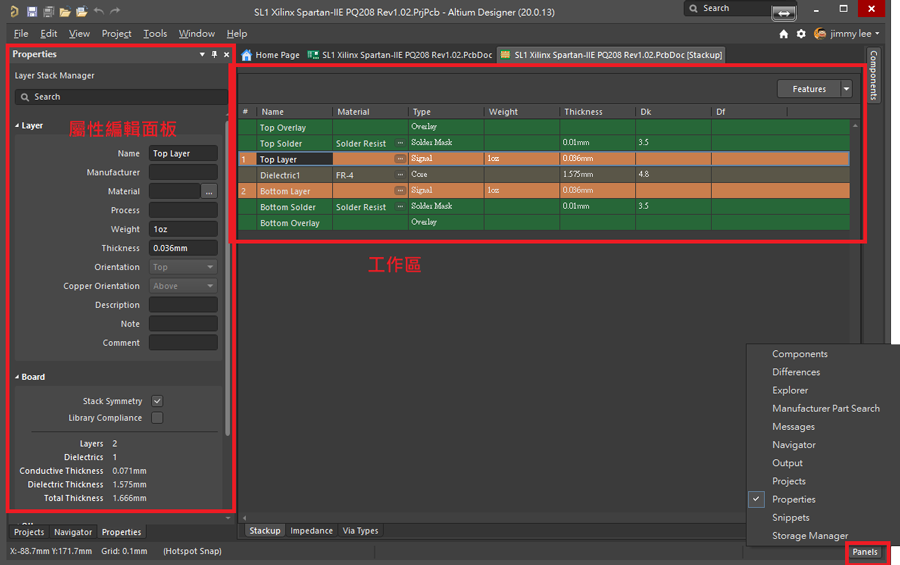This screenshot has width=900, height=565.
Task: Uncheck the Stack Symmetry checkbox
Action: click(157, 401)
